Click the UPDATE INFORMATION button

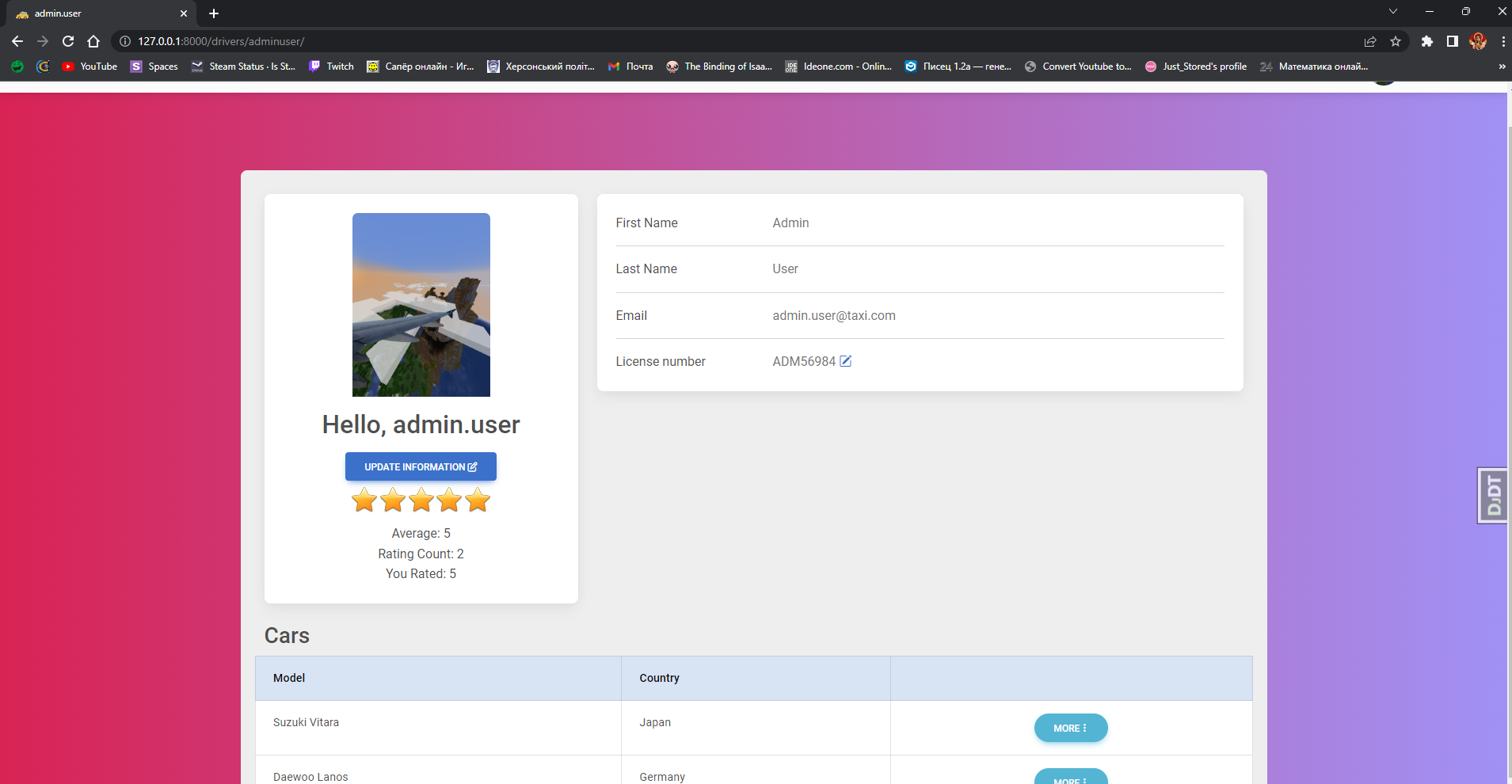coord(421,466)
